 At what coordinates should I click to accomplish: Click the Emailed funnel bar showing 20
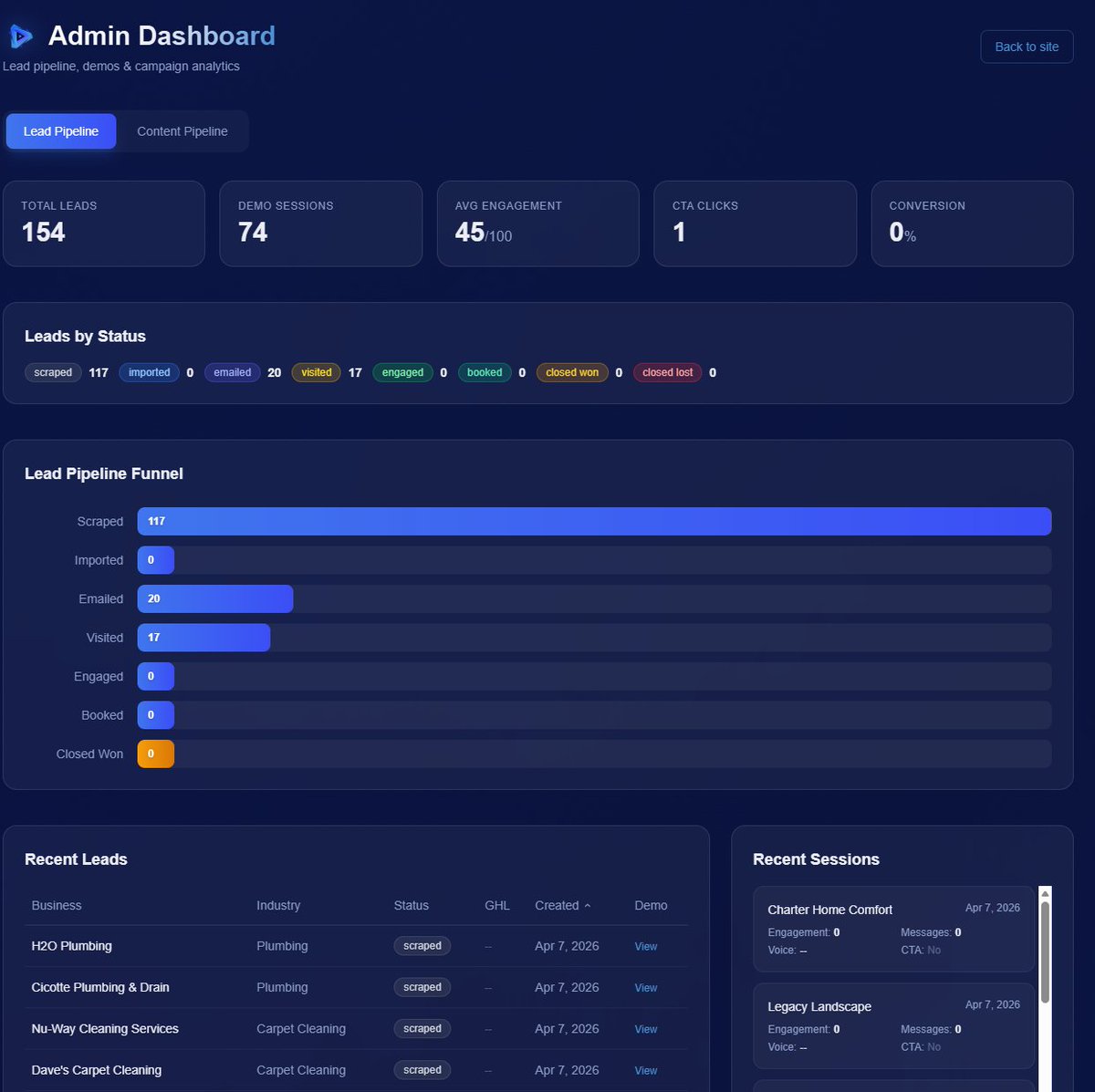pyautogui.click(x=215, y=598)
